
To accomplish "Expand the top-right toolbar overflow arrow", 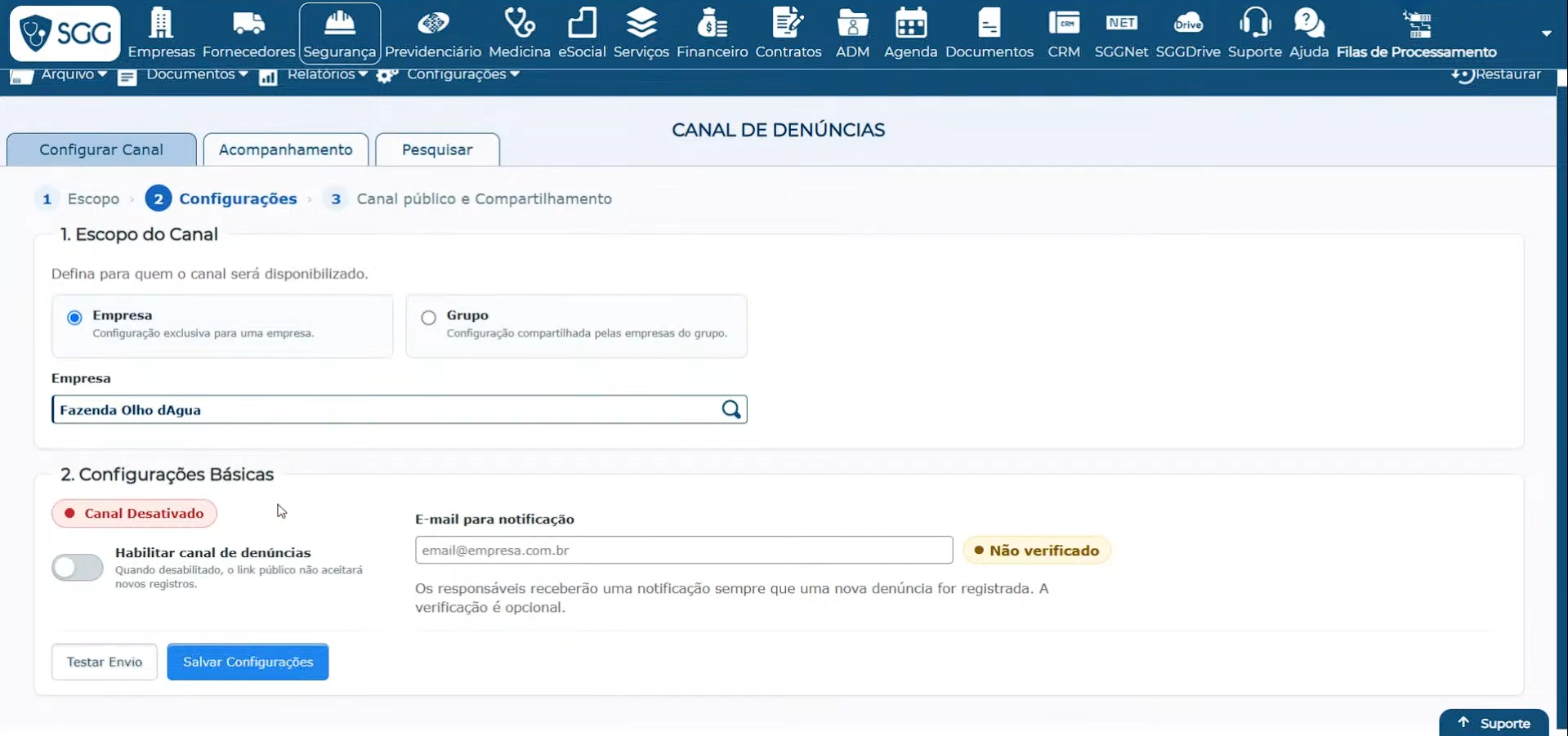I will click(1546, 33).
